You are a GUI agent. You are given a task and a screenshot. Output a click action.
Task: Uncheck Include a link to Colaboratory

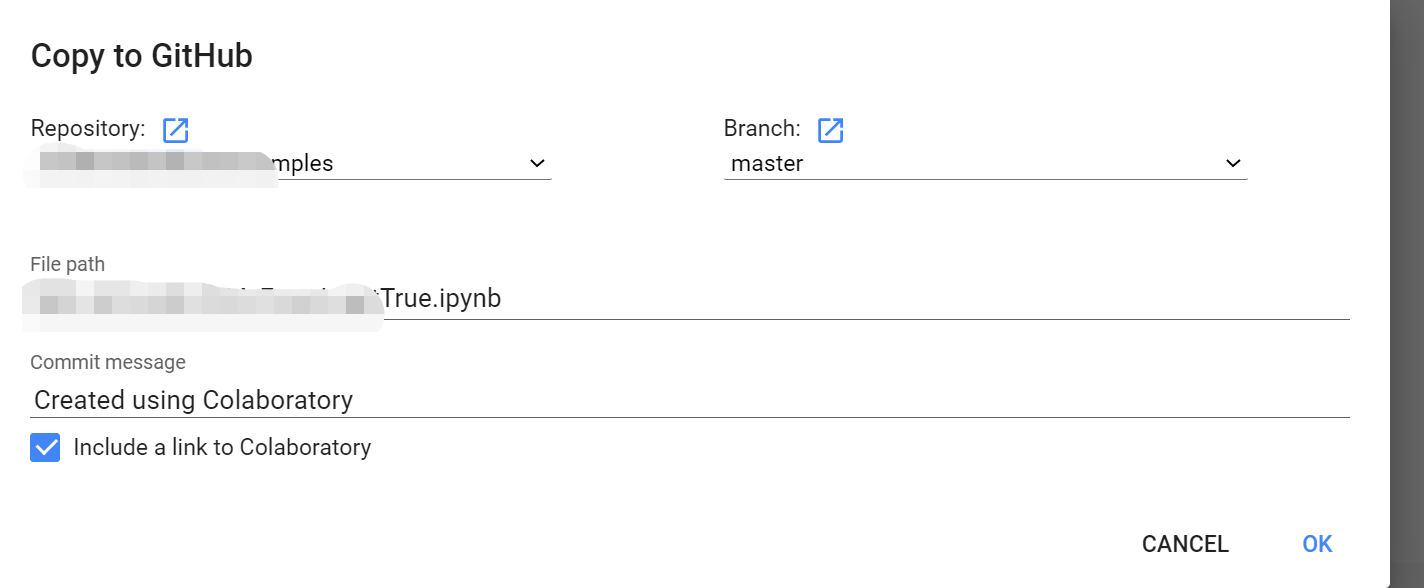[x=45, y=447]
